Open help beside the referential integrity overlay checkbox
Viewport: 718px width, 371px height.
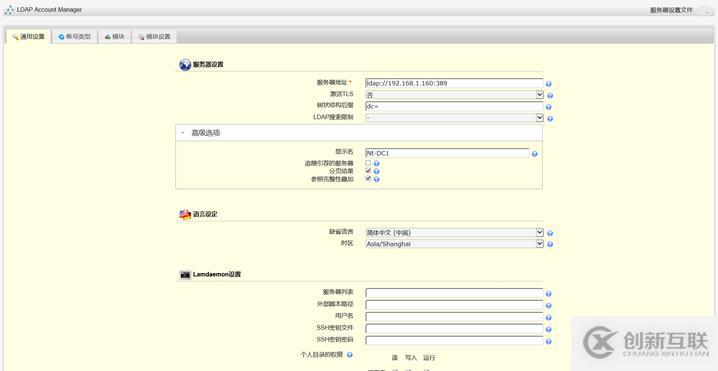pos(376,179)
